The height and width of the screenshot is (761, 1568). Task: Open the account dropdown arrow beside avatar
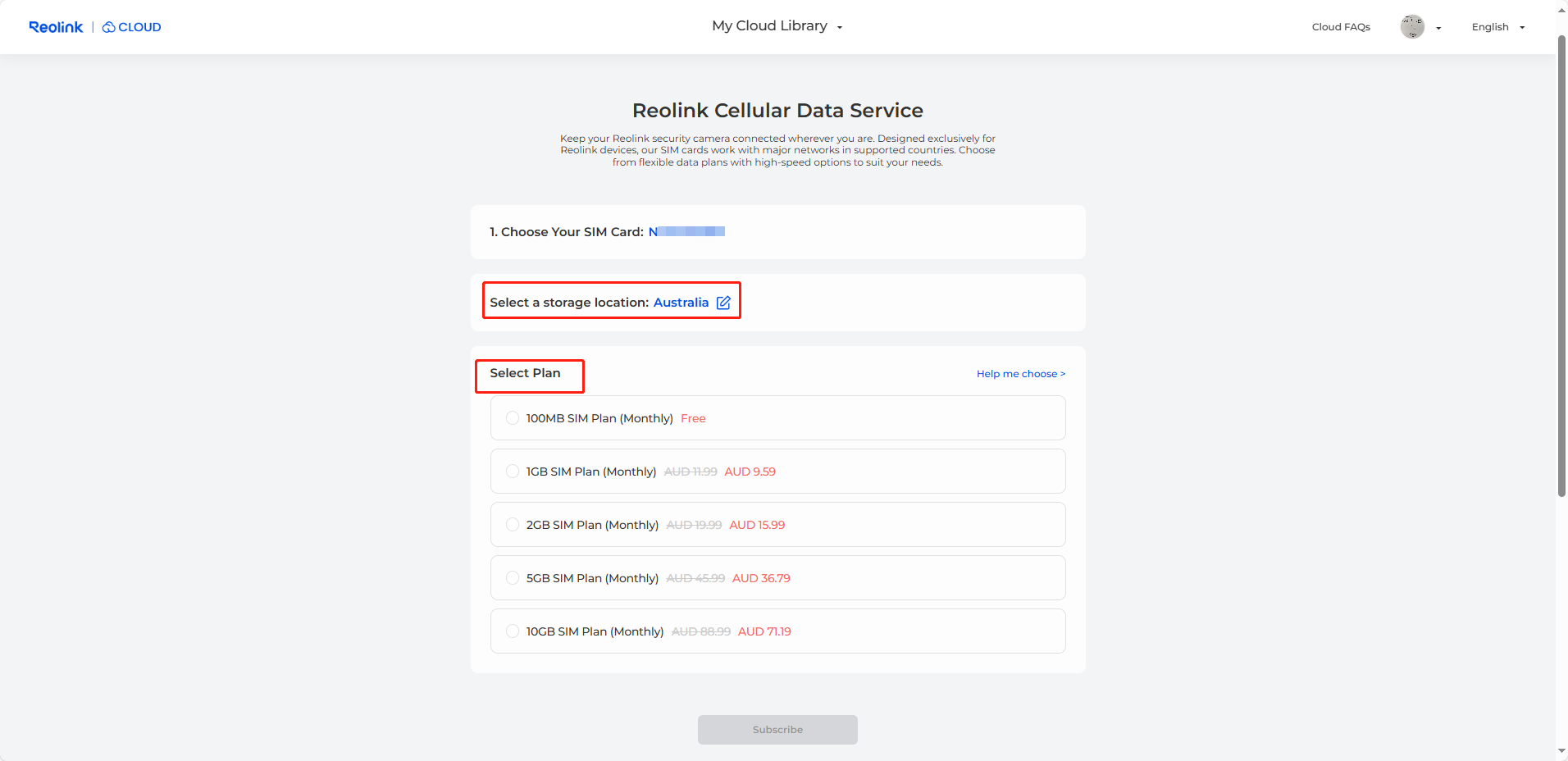[1438, 28]
